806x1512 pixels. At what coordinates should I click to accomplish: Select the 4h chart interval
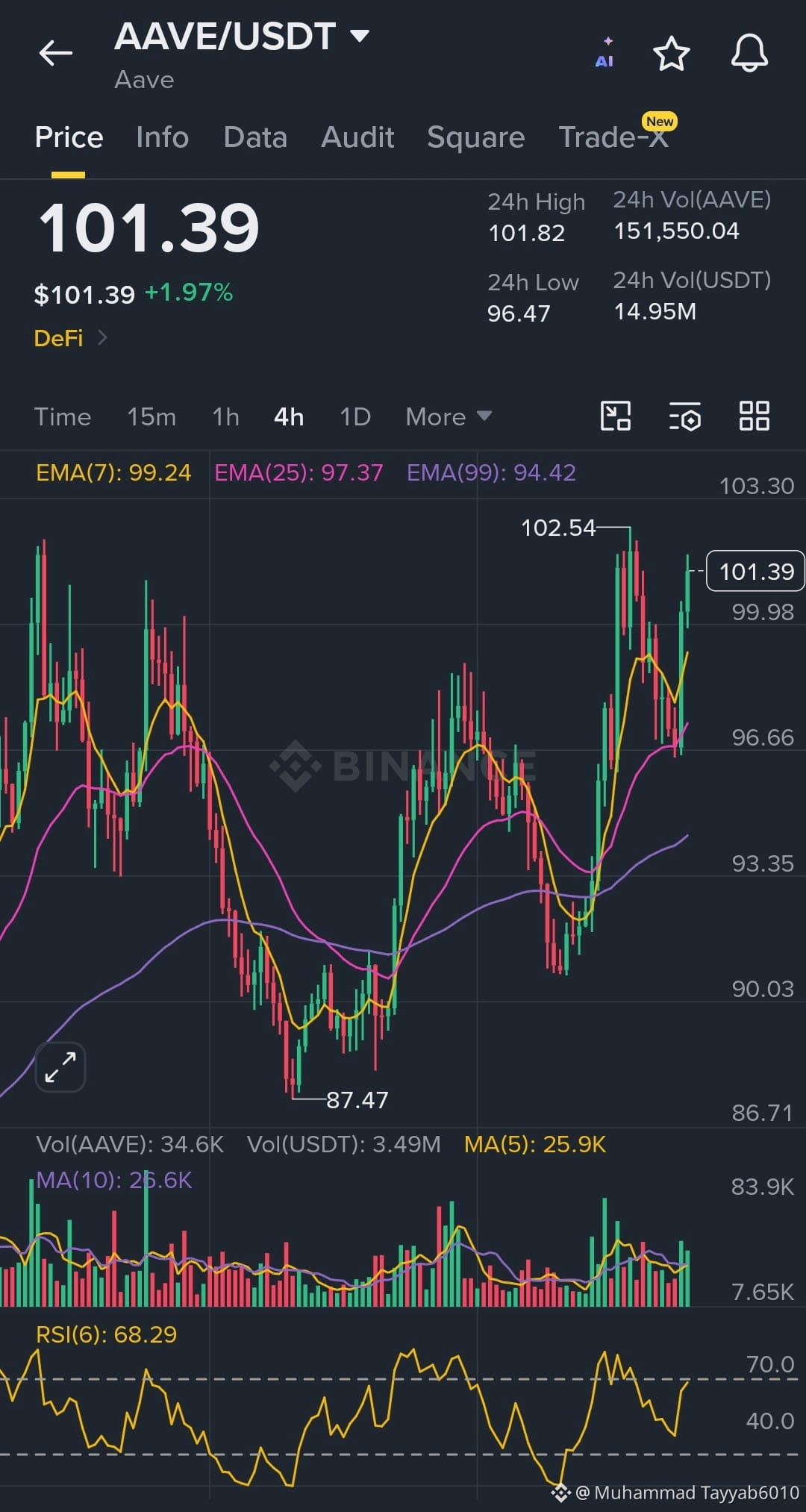point(289,416)
